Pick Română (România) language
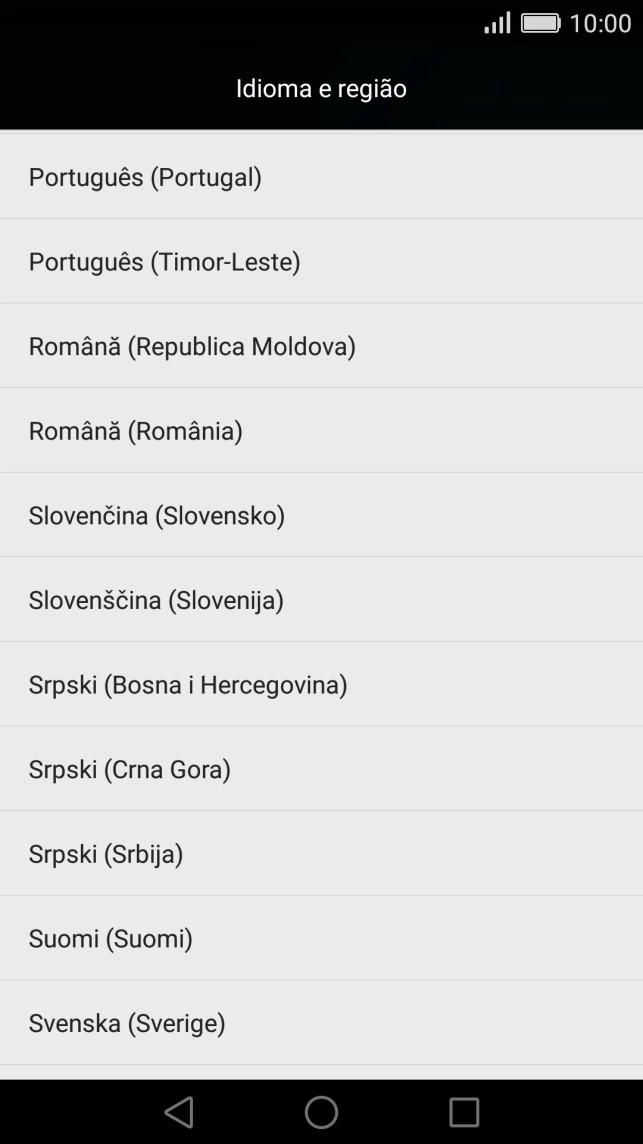Image resolution: width=643 pixels, height=1144 pixels. point(136,431)
